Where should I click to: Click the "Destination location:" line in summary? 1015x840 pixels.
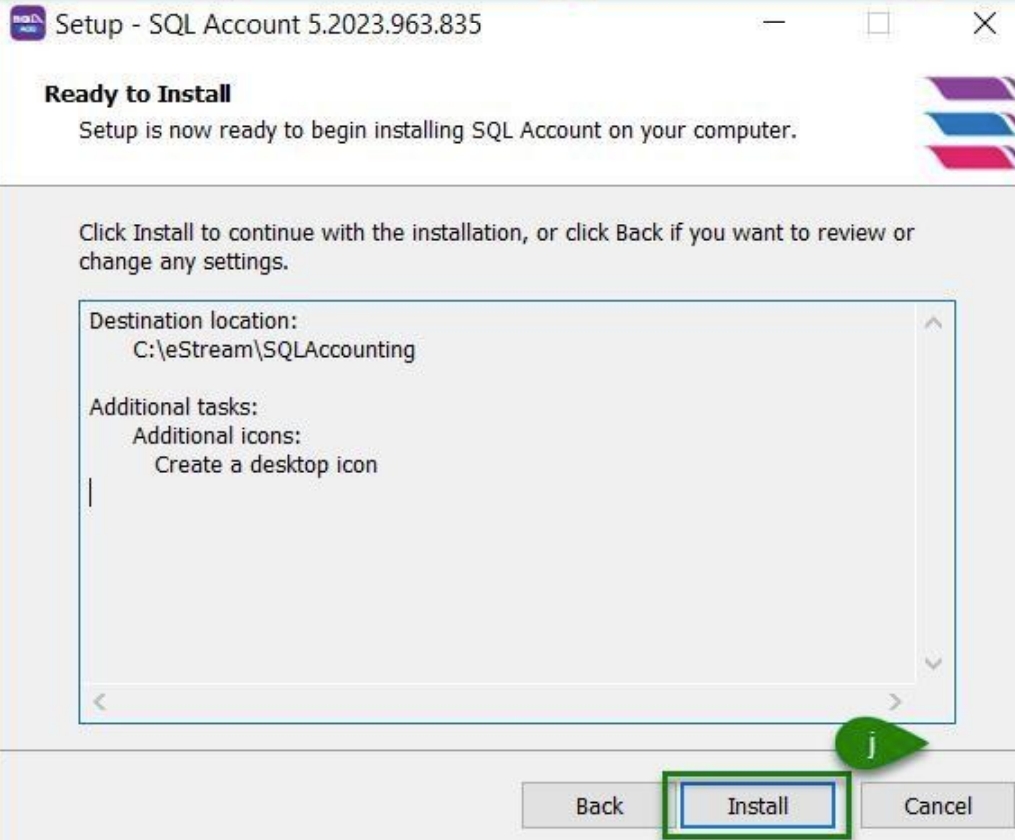coord(194,321)
